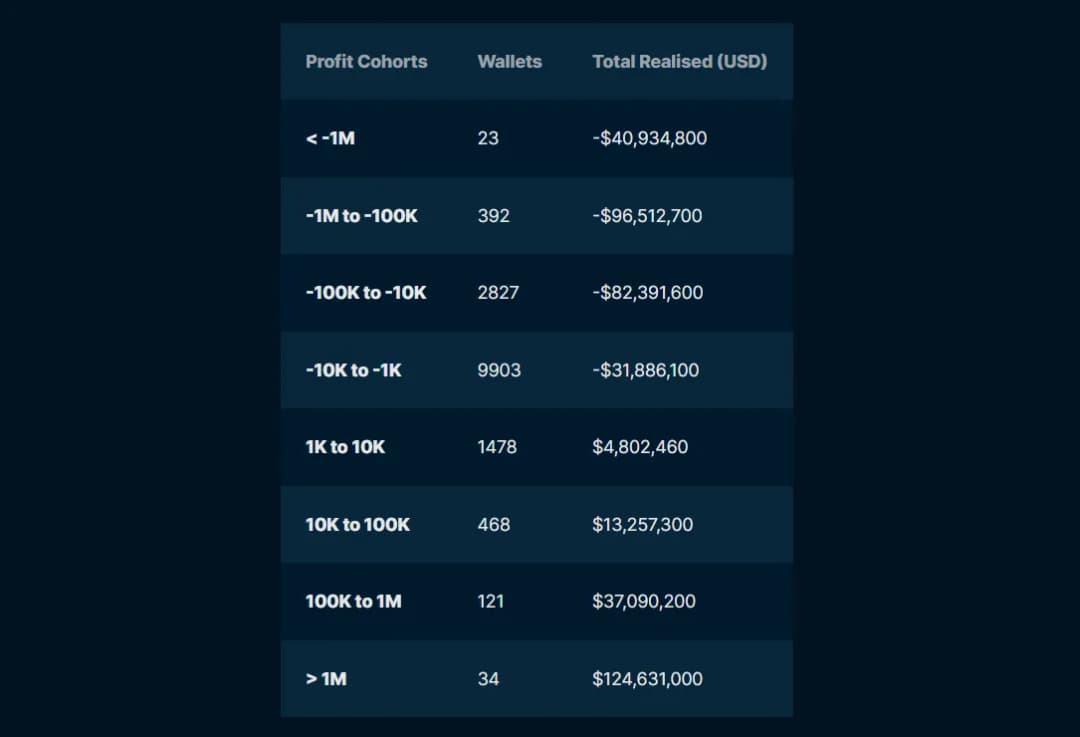
Task: Click the '> 1M' cohort label
Action: (x=326, y=679)
